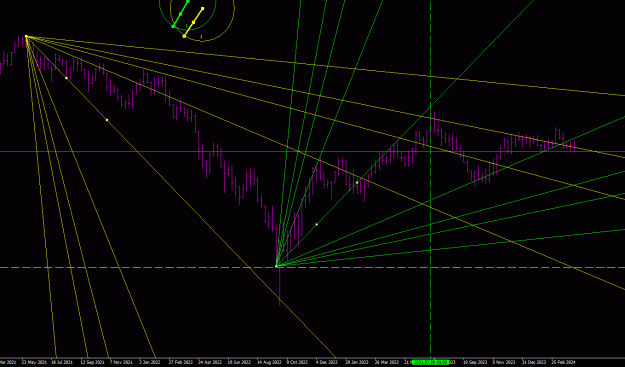Screen dimensions: 625x367
Task: Click the '26 Mar 2023' date label
Action: tap(387, 362)
